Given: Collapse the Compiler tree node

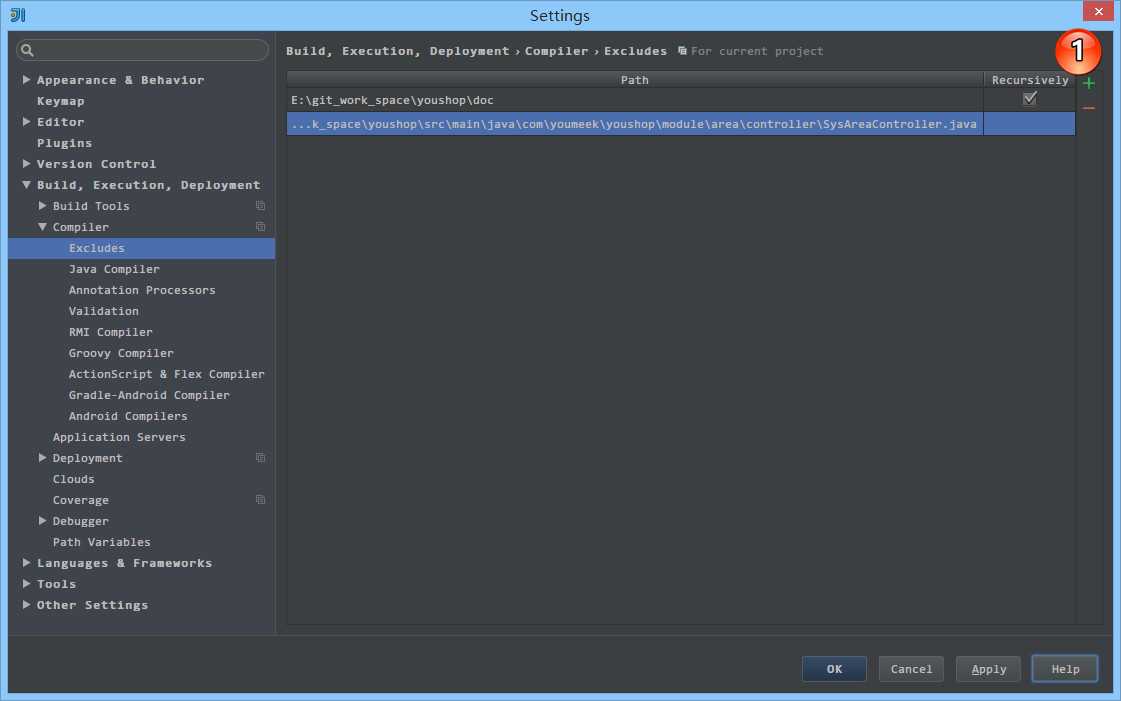Looking at the screenshot, I should tap(42, 227).
